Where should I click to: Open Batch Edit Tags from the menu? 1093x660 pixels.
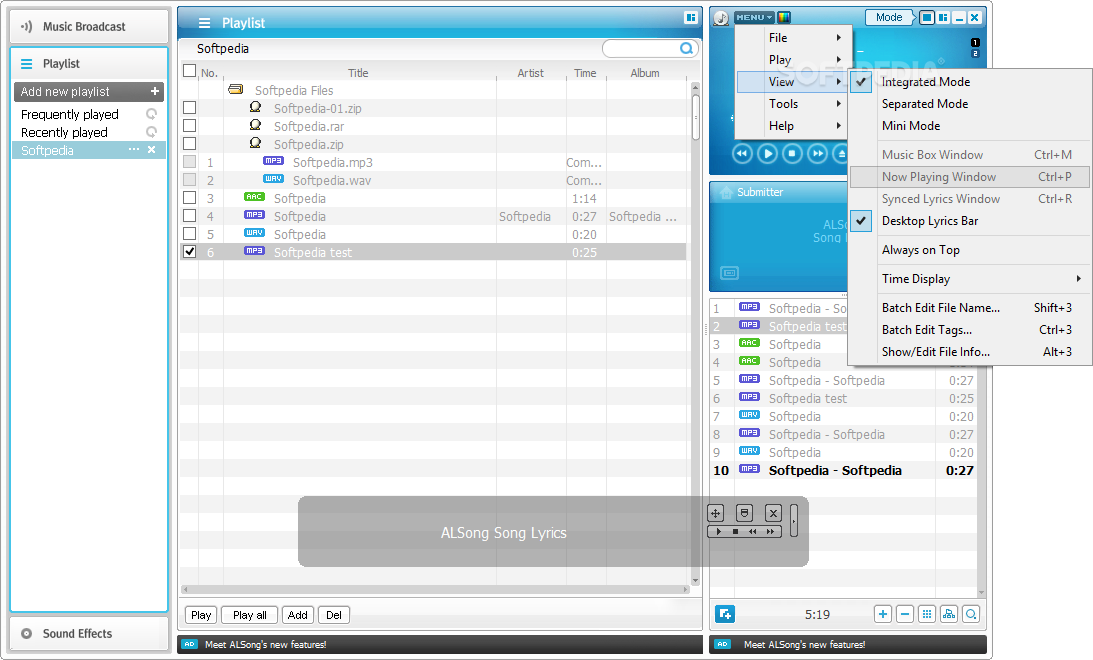(x=970, y=330)
